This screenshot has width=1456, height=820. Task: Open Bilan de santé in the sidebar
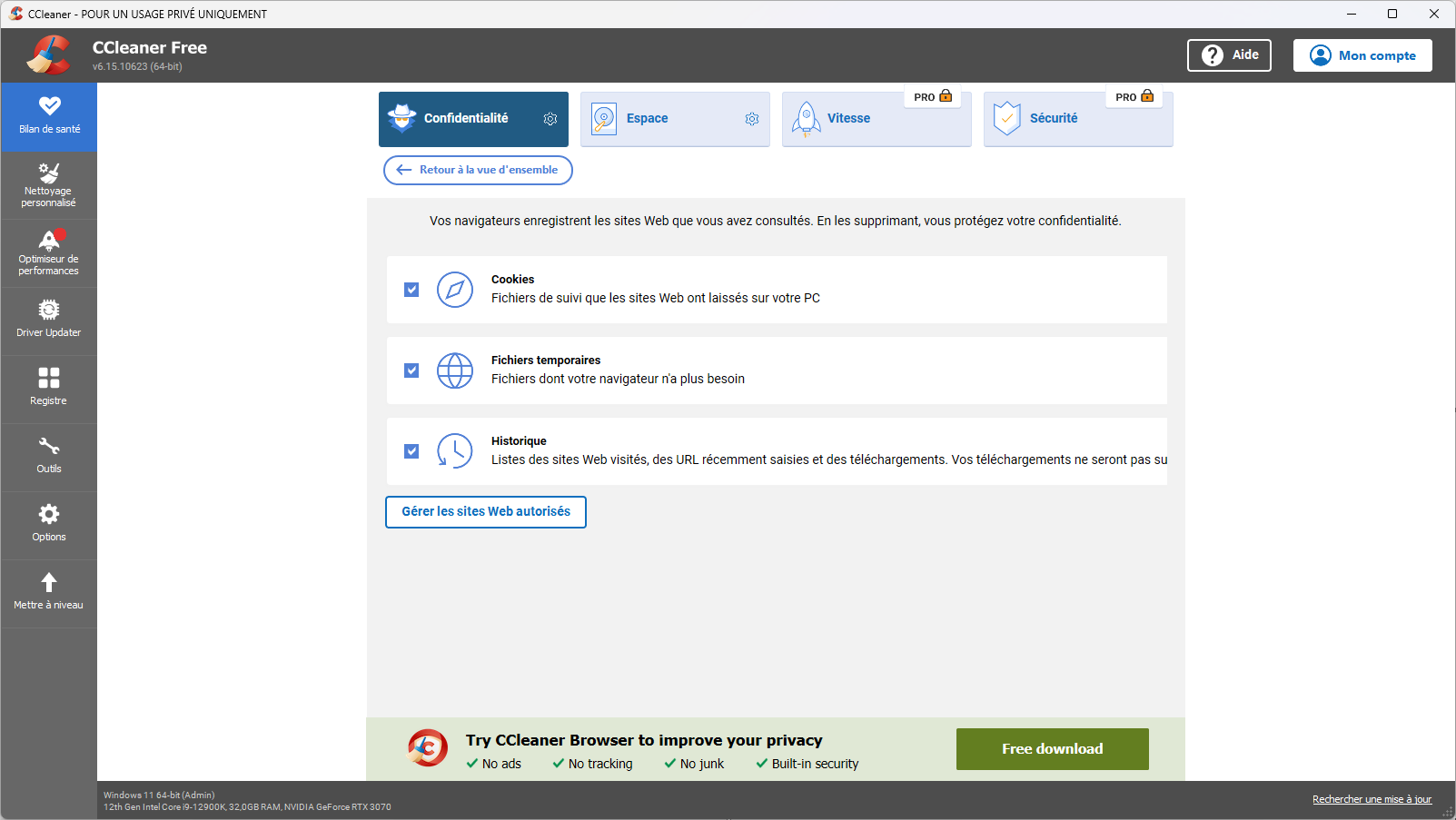coord(49,117)
